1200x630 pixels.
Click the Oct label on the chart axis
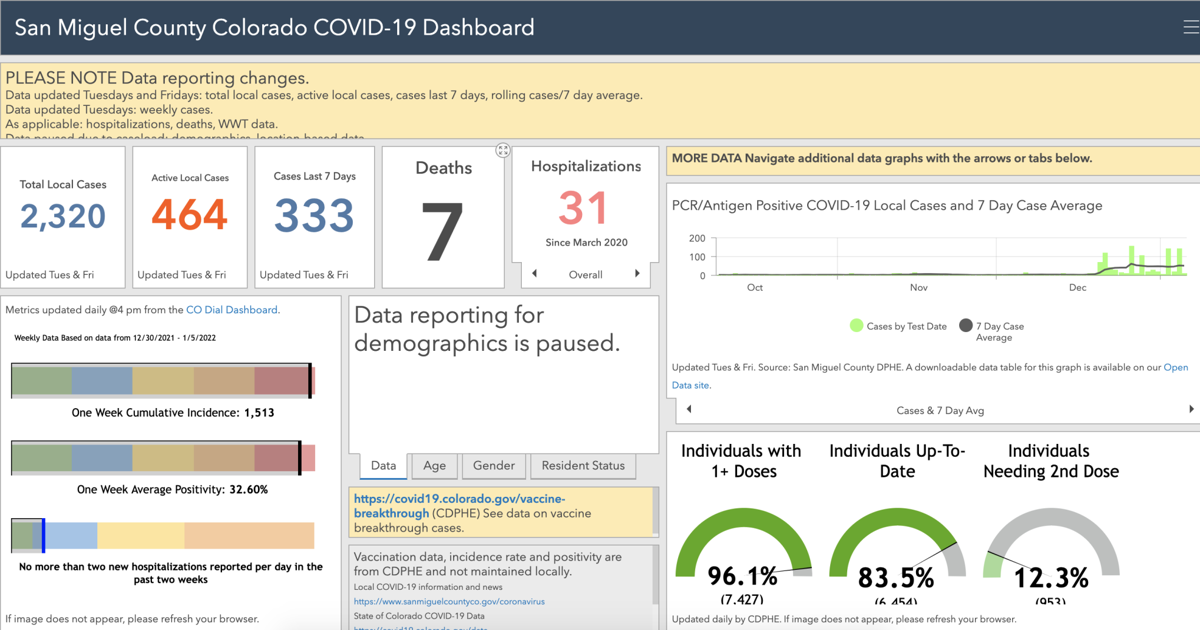tap(755, 288)
